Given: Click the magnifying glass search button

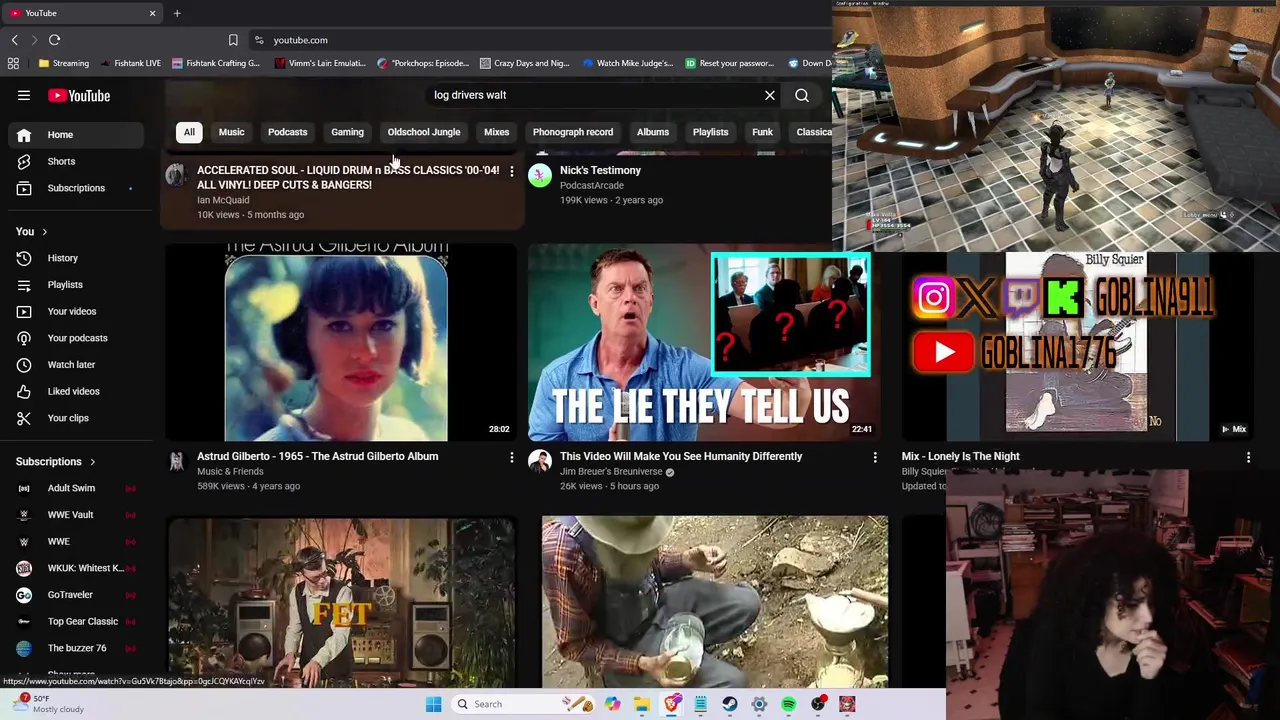Looking at the screenshot, I should pyautogui.click(x=802, y=95).
